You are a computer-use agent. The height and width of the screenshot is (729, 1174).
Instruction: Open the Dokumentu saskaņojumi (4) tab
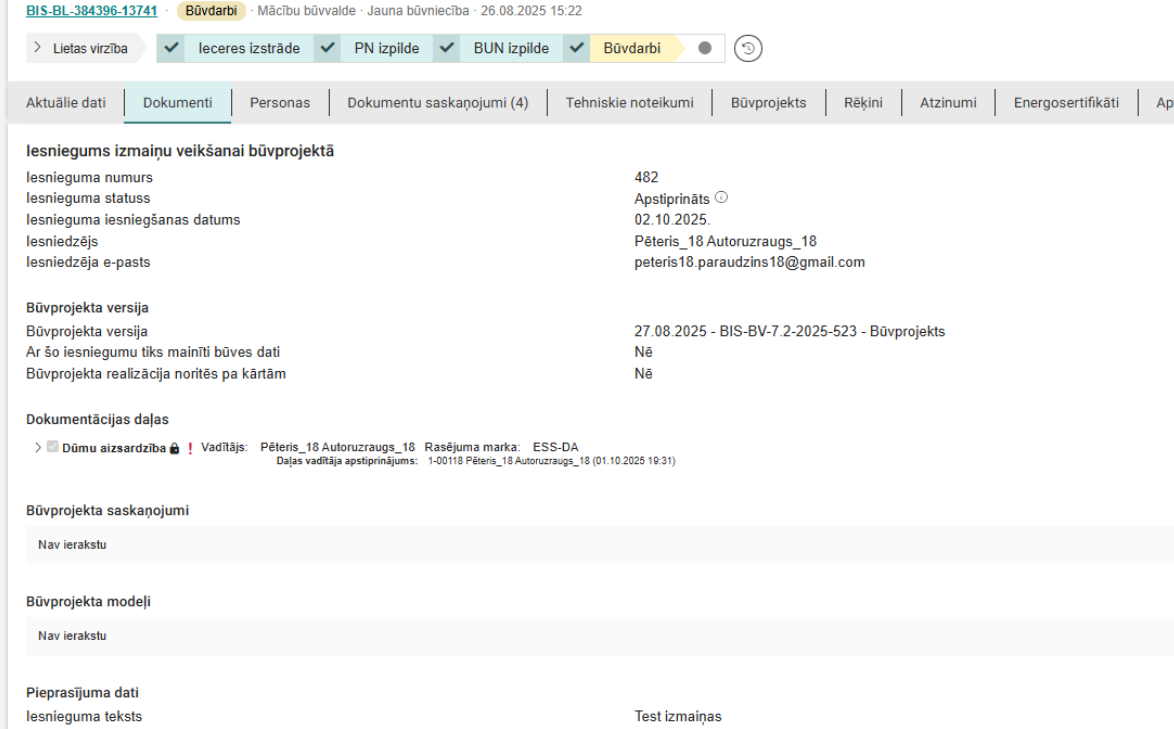438,103
